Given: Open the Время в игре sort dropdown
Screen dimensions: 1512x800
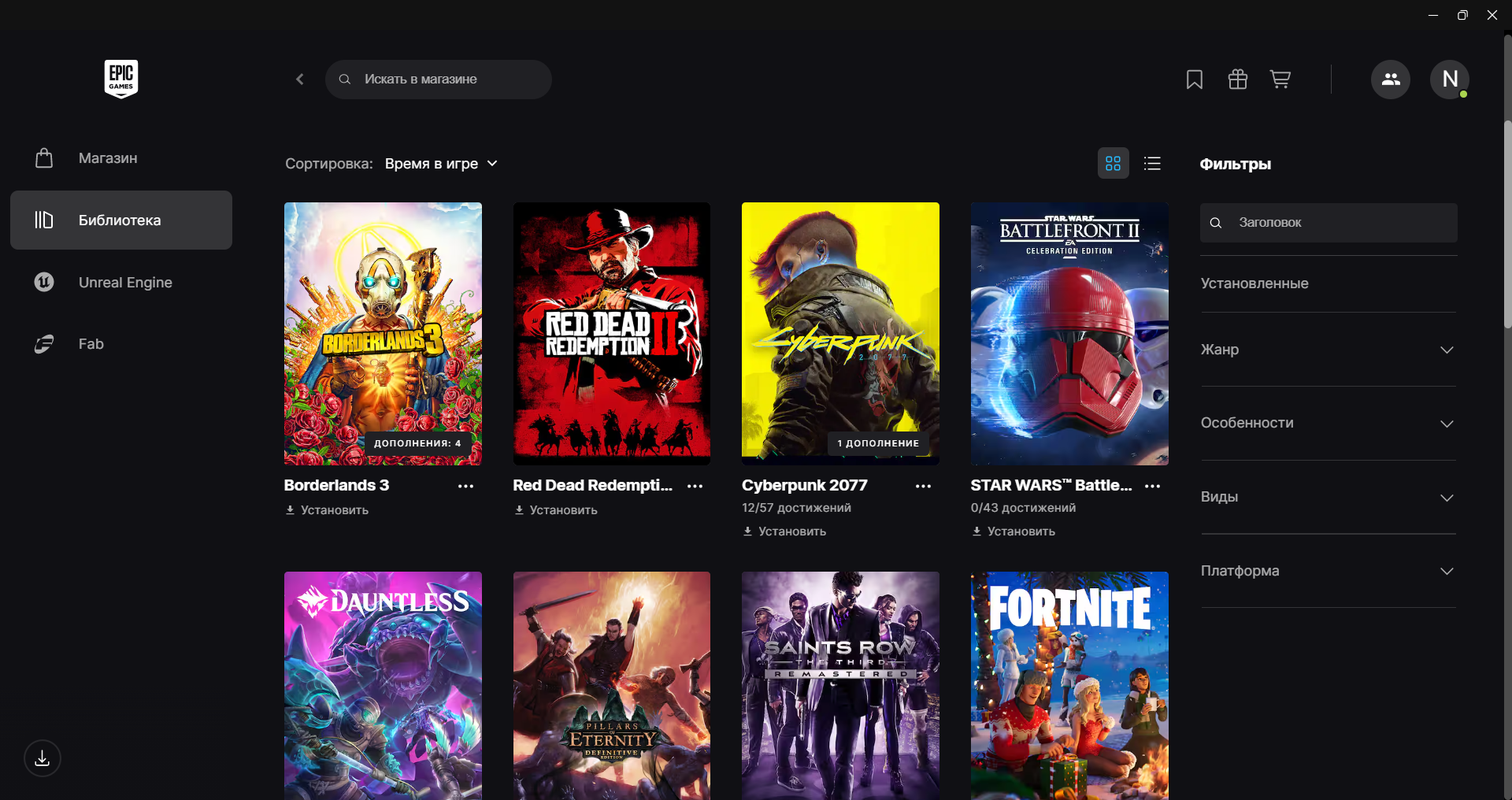Looking at the screenshot, I should 441,164.
